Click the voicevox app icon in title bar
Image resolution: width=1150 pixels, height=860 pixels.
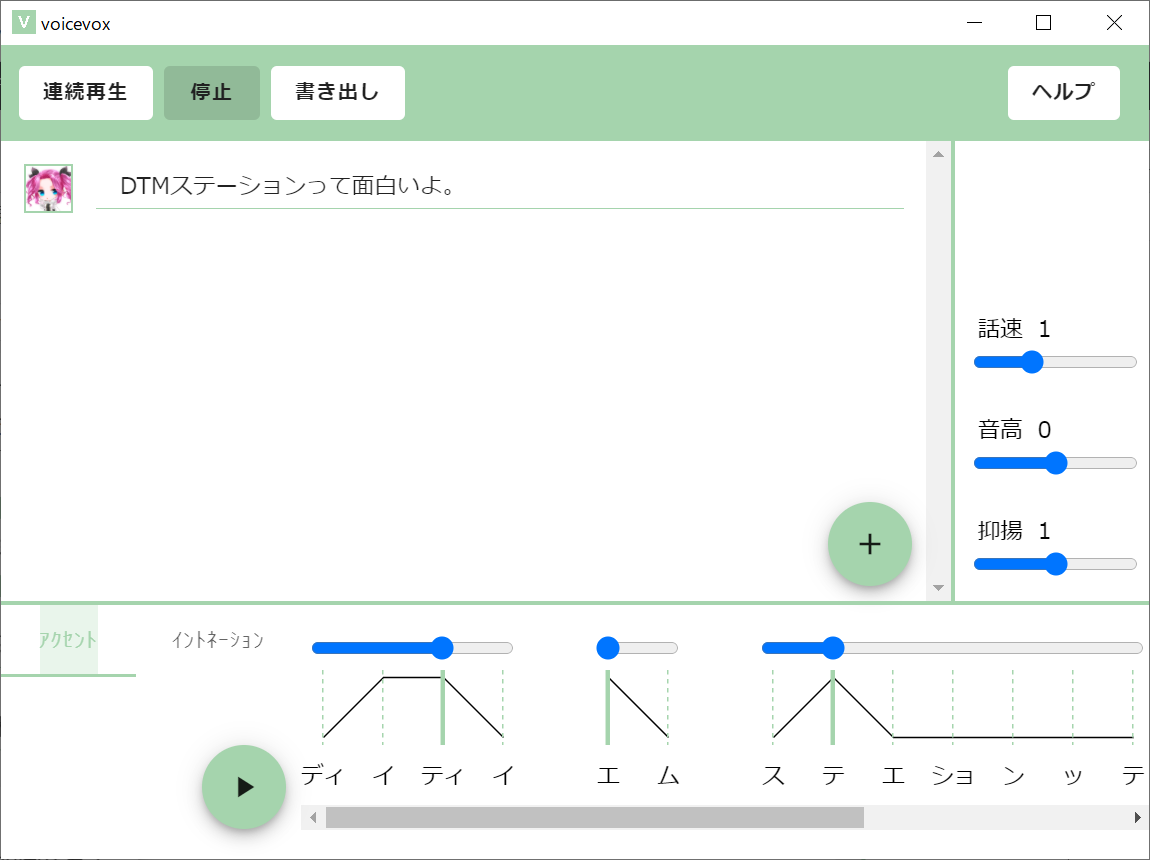click(23, 22)
